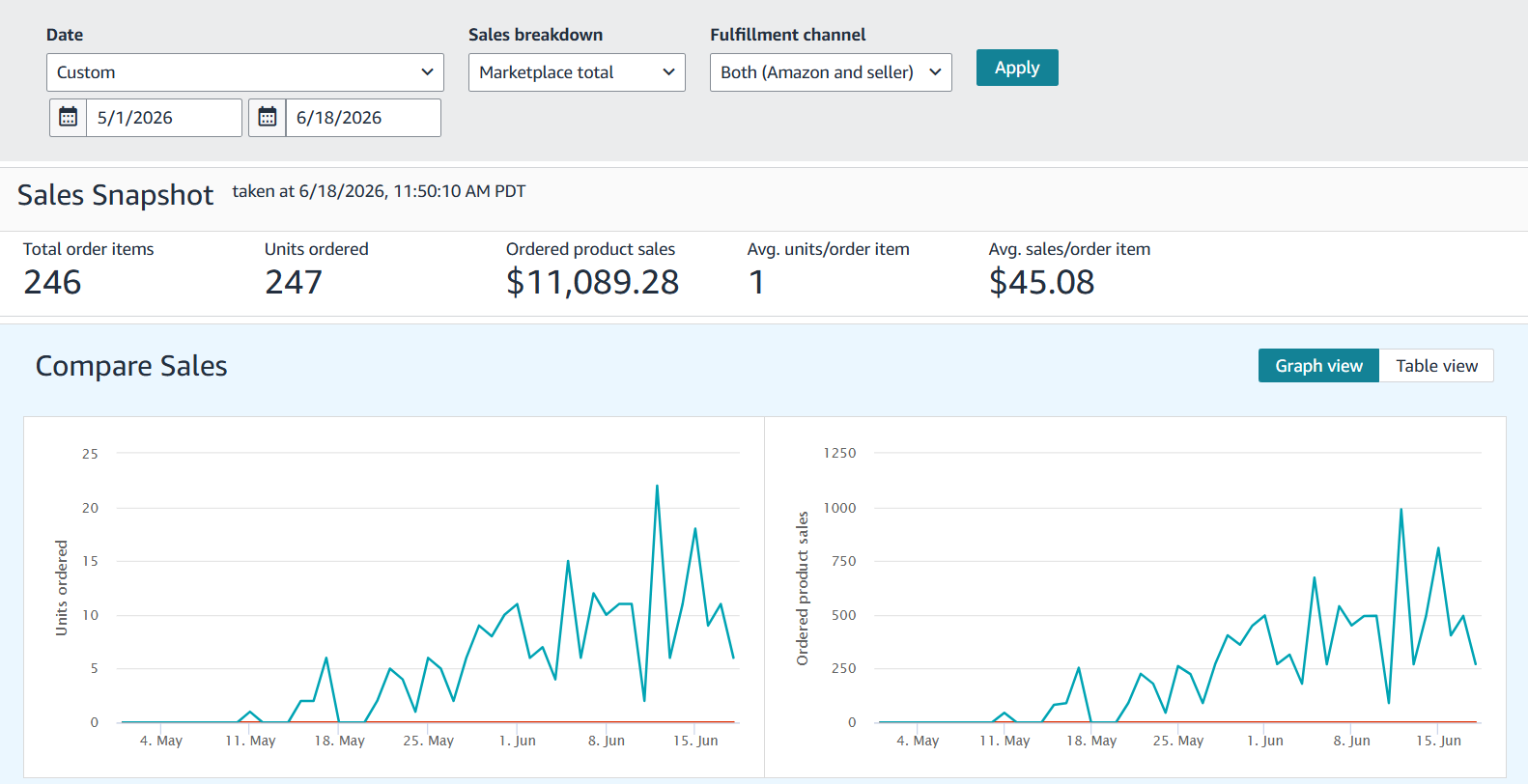Open the Fulfillment channel dropdown
Image resolution: width=1528 pixels, height=784 pixels.
(831, 72)
